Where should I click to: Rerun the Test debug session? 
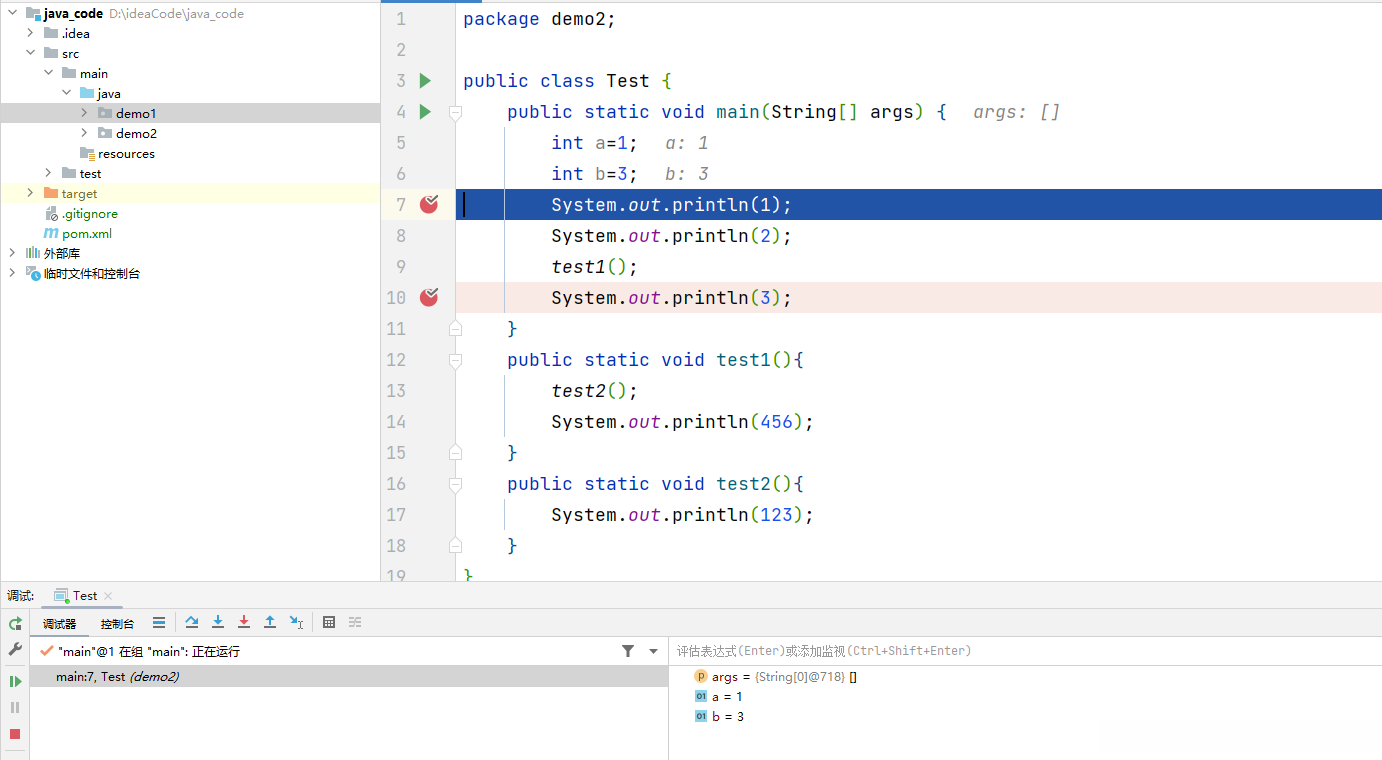click(15, 623)
